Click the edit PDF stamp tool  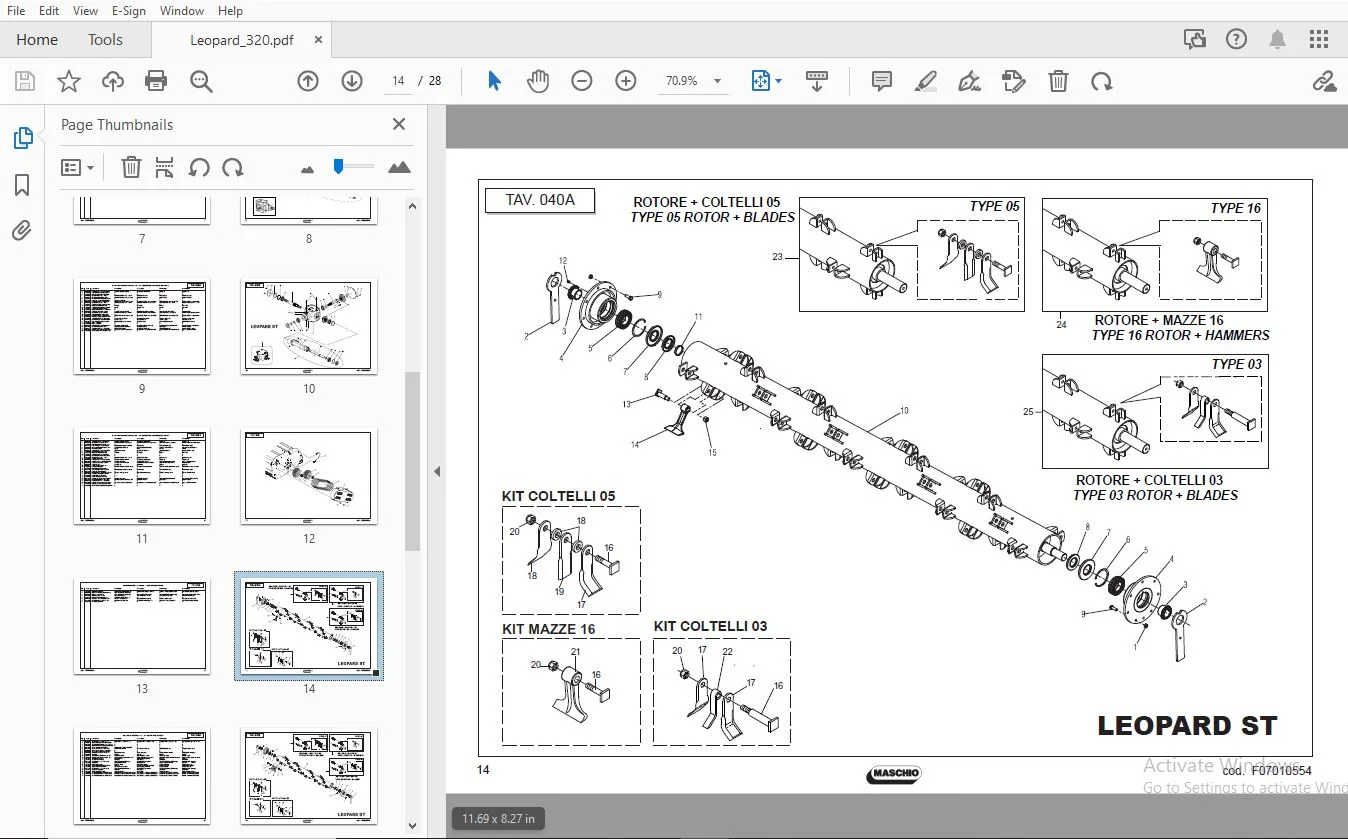1013,81
